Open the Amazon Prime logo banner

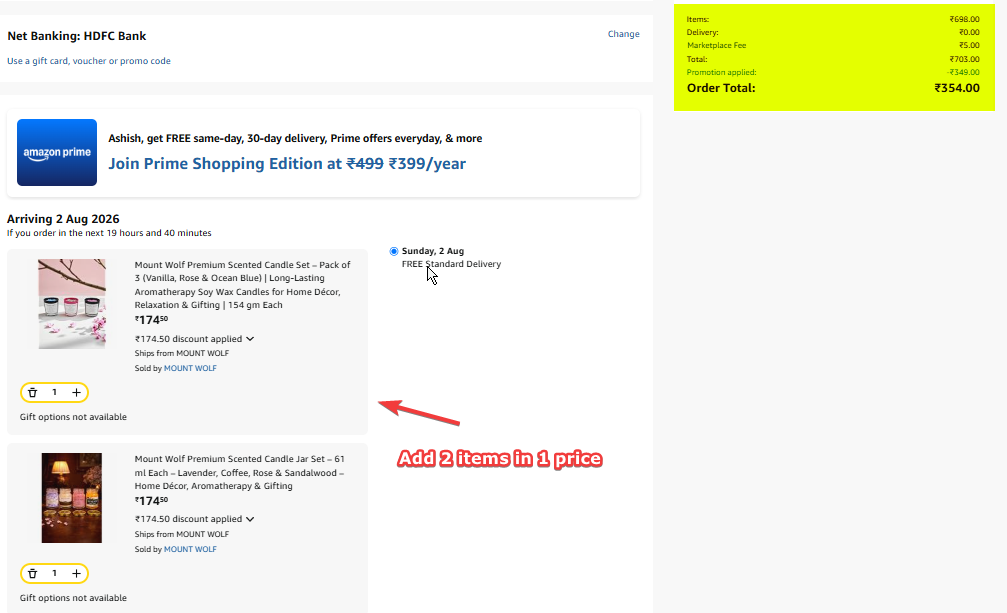(57, 153)
